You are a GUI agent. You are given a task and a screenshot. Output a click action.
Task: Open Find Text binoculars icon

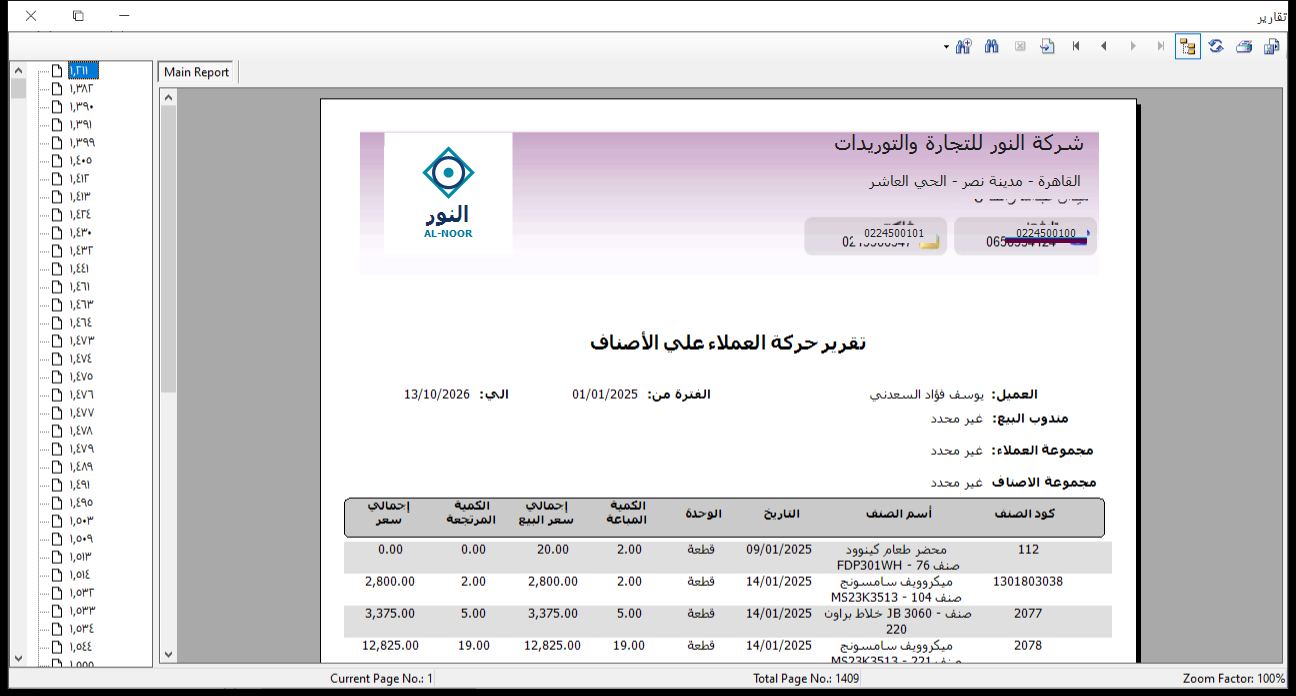click(992, 46)
